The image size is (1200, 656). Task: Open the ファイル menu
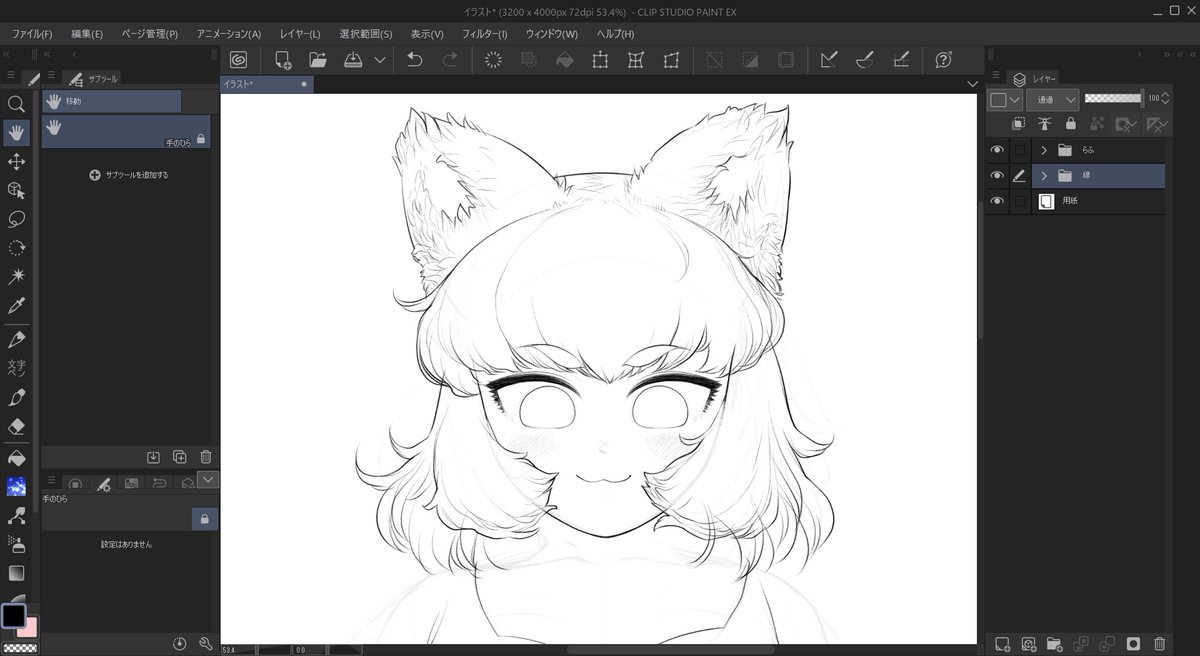[x=34, y=33]
